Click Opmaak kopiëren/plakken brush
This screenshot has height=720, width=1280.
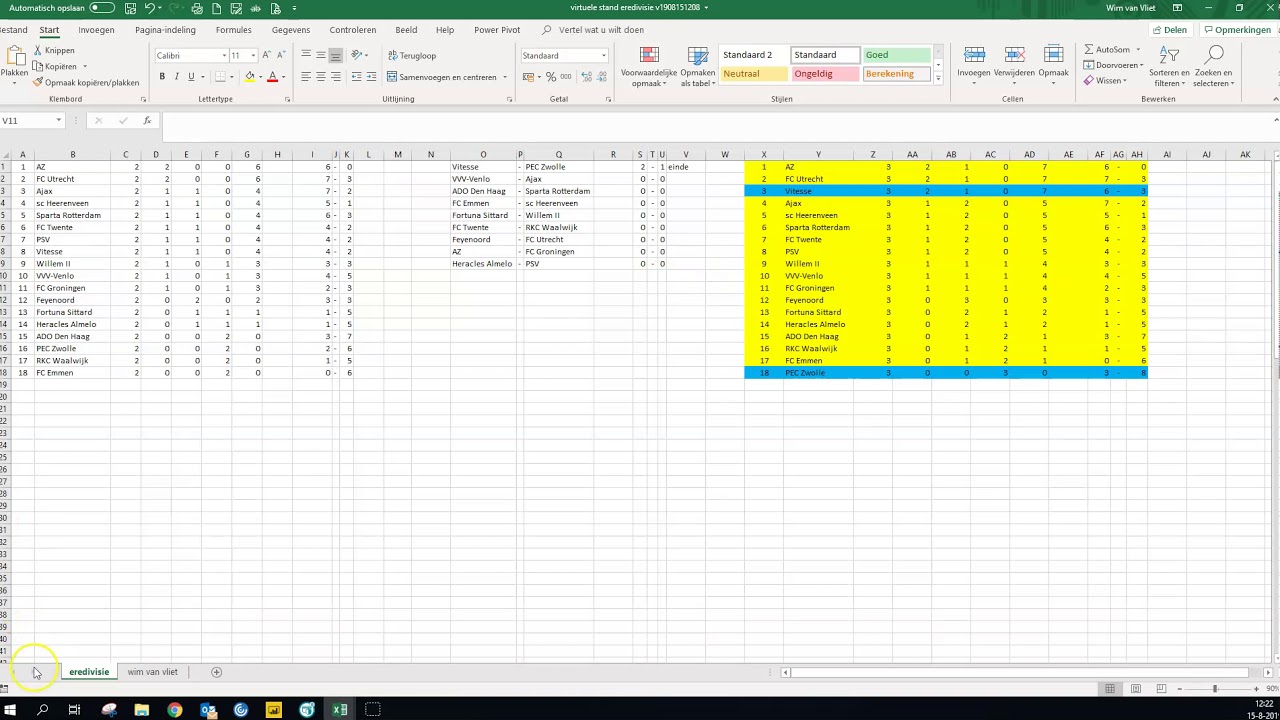point(86,82)
